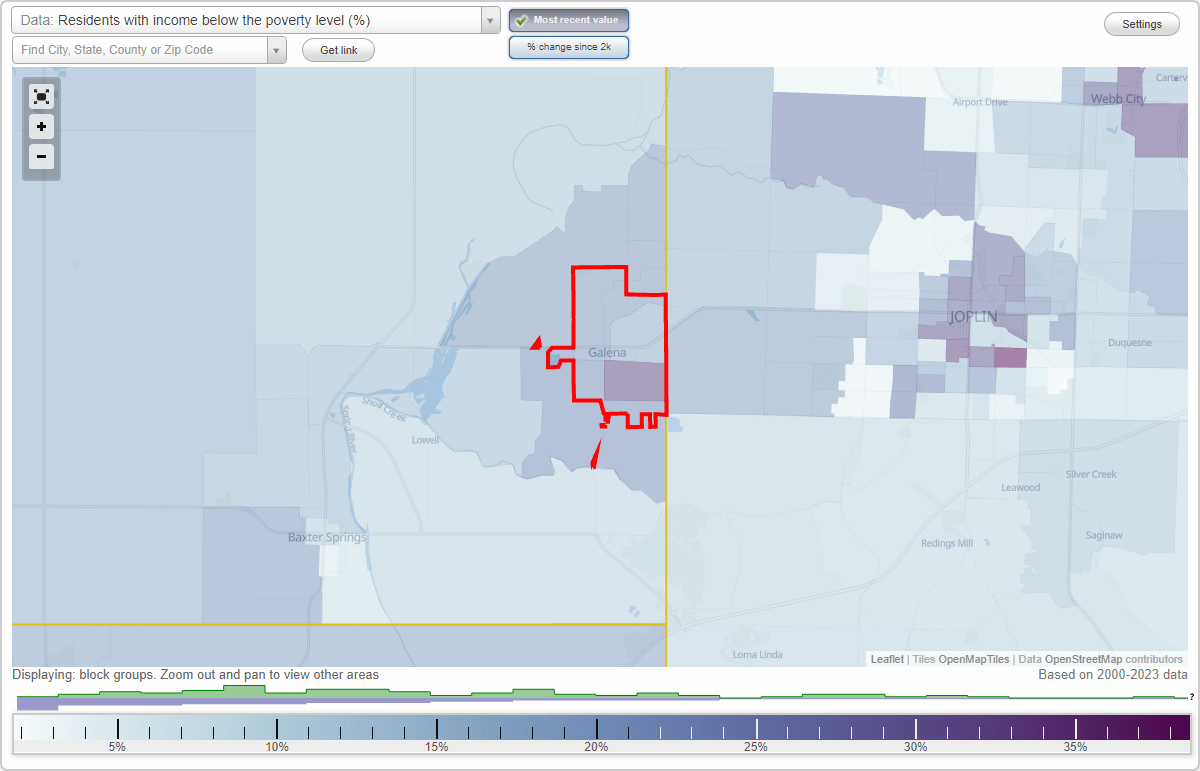Zoom in using the plus icon
1200x771 pixels.
click(x=41, y=127)
